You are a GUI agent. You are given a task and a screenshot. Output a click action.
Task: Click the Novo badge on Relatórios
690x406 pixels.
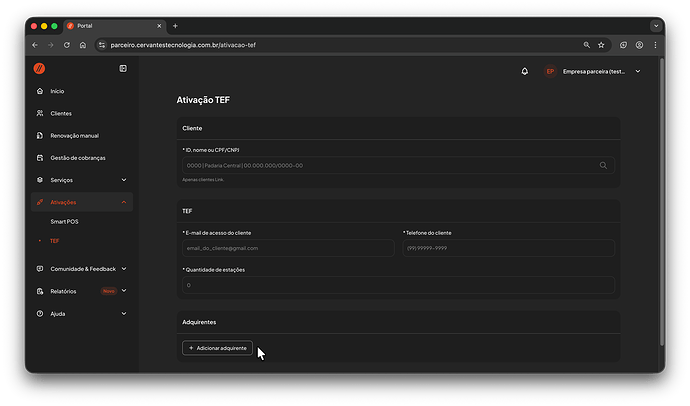pyautogui.click(x=109, y=291)
